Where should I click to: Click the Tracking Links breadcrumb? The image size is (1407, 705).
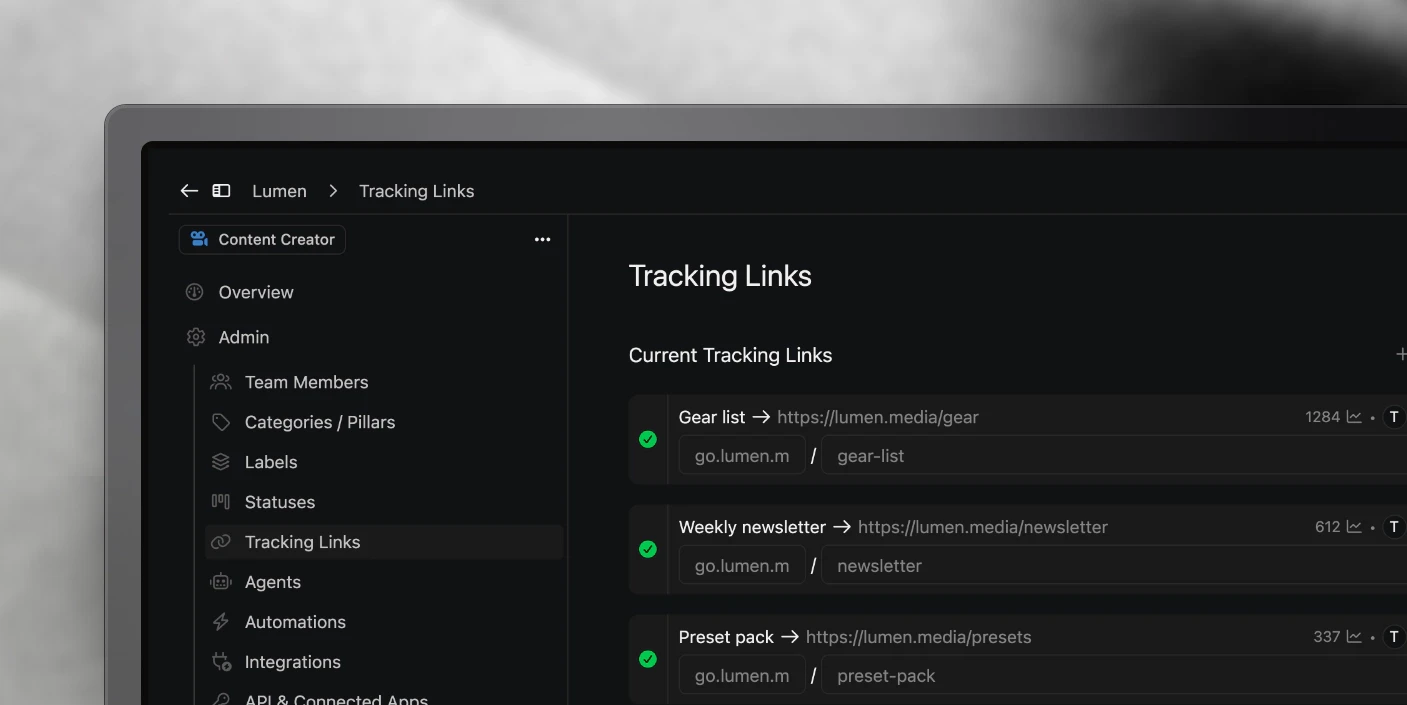click(x=416, y=191)
